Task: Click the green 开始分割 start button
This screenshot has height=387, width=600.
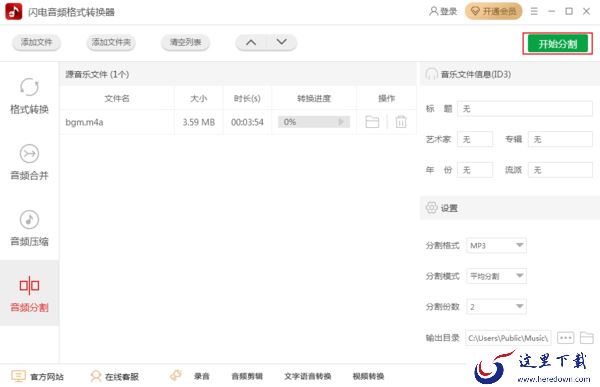Action: (558, 44)
